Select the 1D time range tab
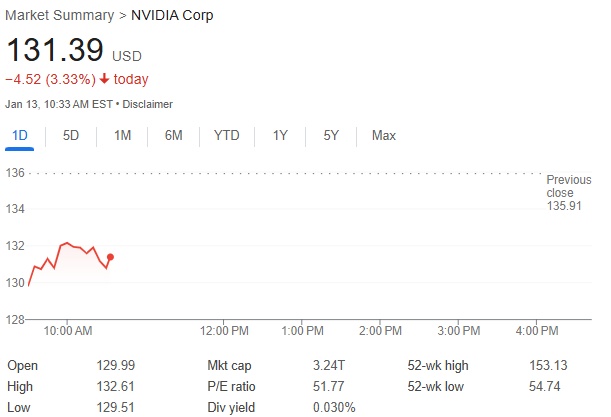Image resolution: width=611 pixels, height=417 pixels. coord(20,135)
